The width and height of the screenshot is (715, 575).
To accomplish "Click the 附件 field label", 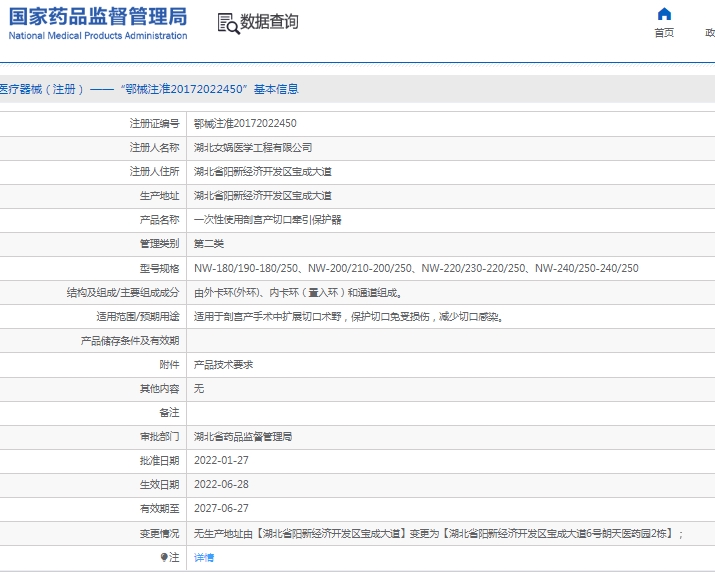I will click(169, 364).
